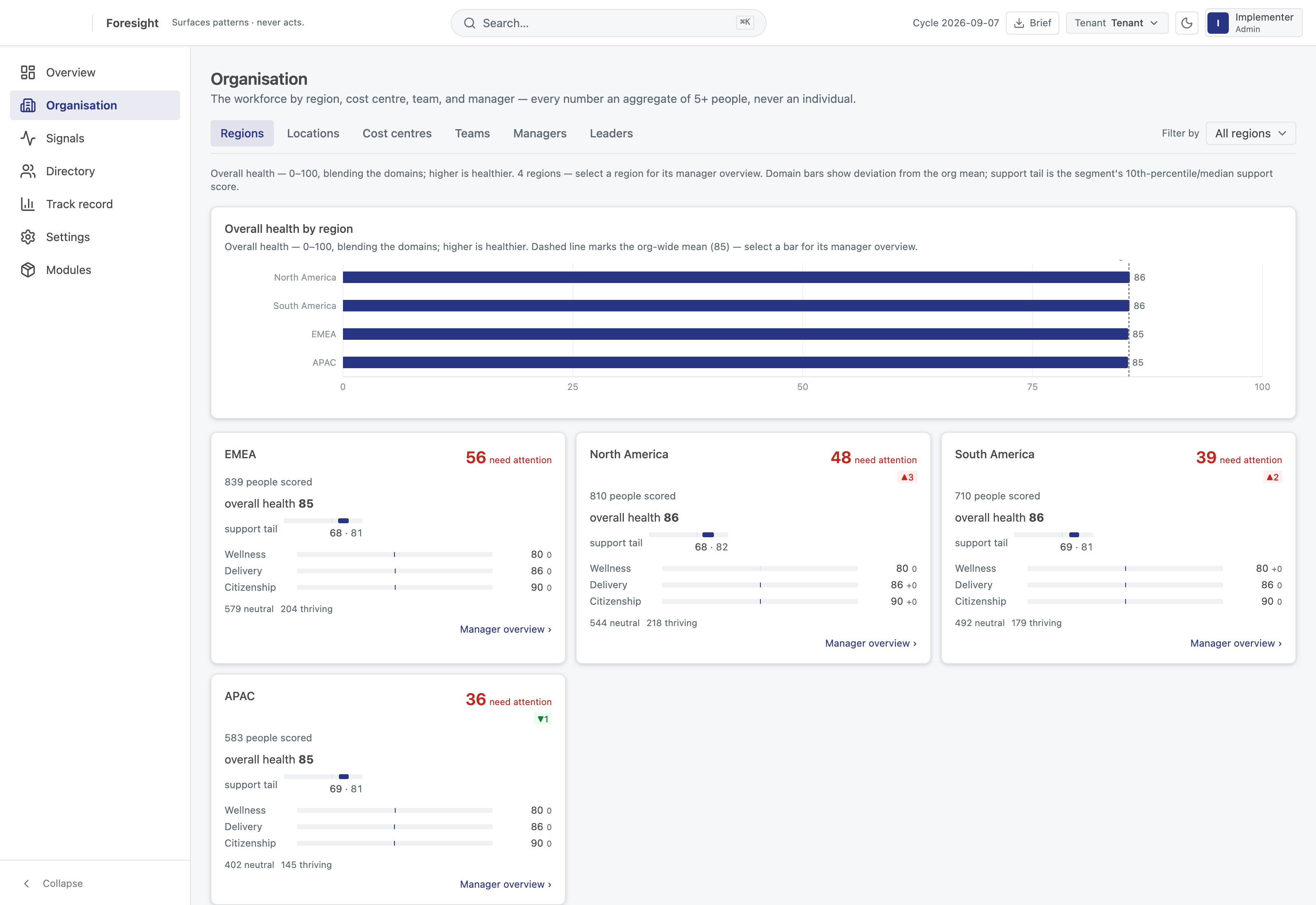Click the Overview grid icon in sidebar
1316x905 pixels.
coord(28,72)
